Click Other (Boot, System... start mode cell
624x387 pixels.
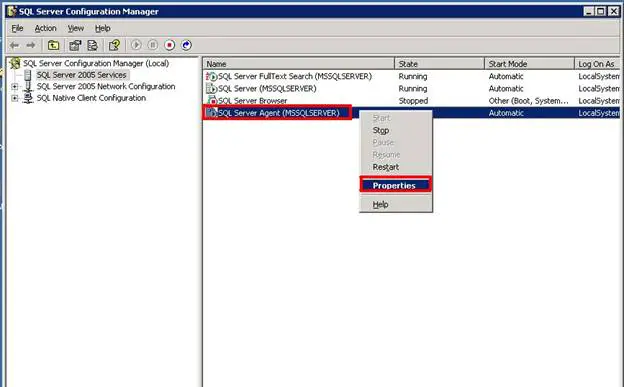point(528,101)
